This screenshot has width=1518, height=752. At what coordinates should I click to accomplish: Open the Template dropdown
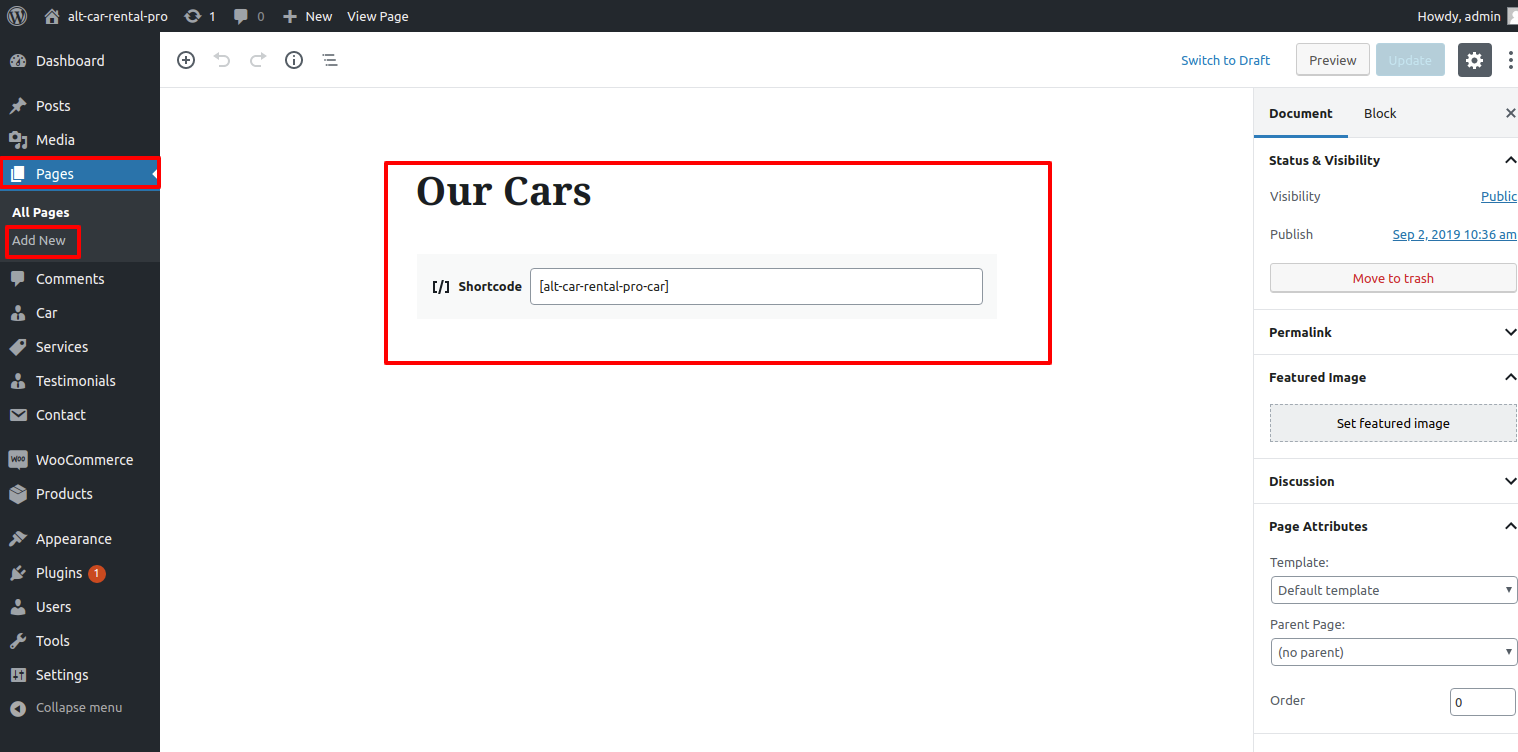tap(1394, 590)
